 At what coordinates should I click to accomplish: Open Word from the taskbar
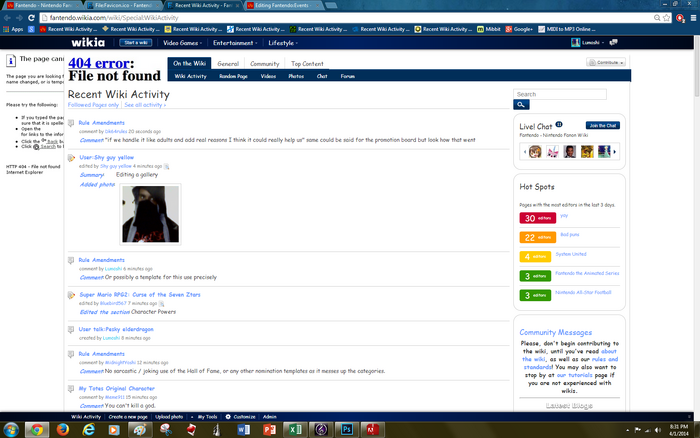(x=244, y=430)
